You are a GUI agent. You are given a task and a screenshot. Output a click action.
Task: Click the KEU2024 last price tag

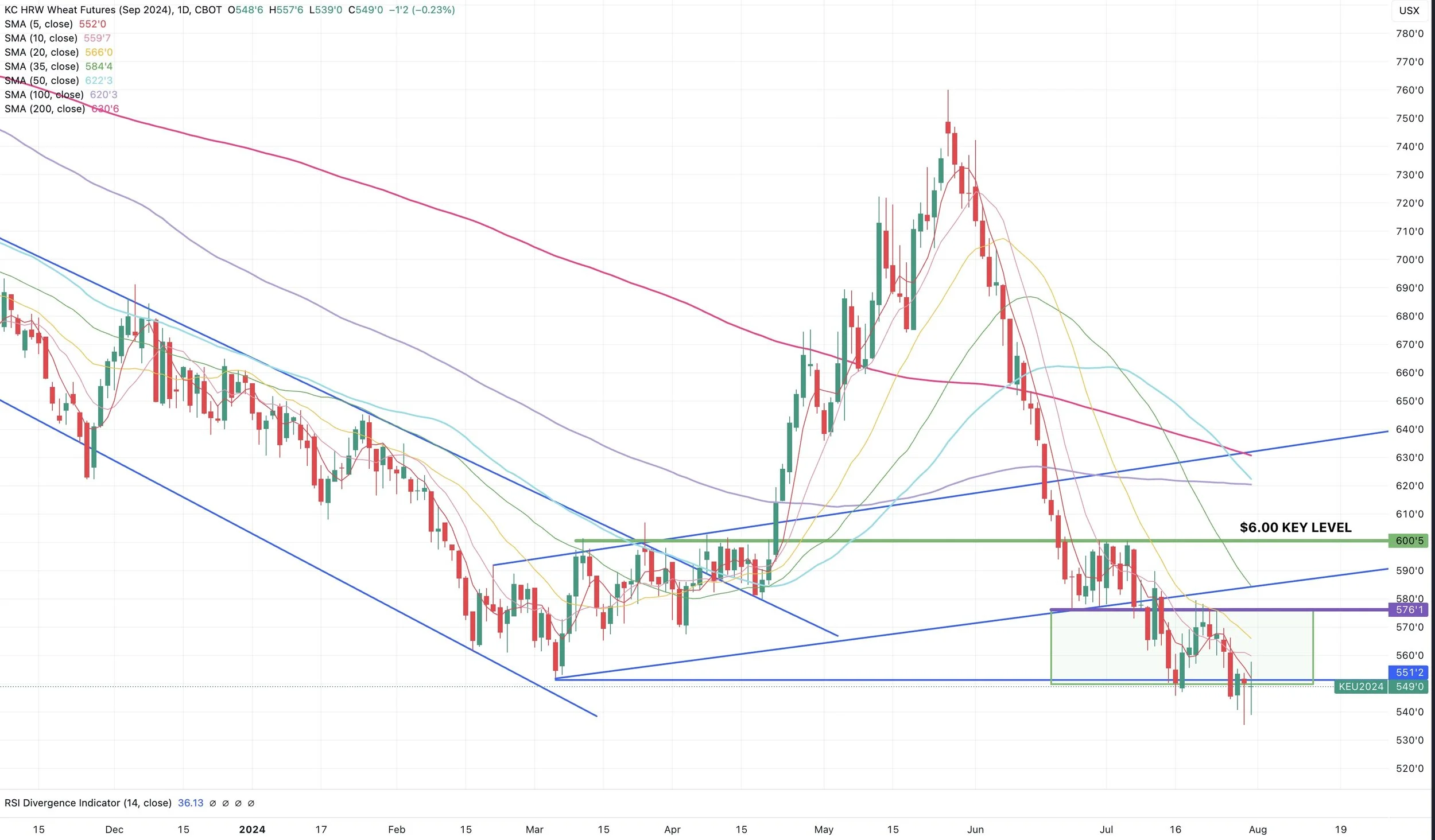tap(1360, 686)
